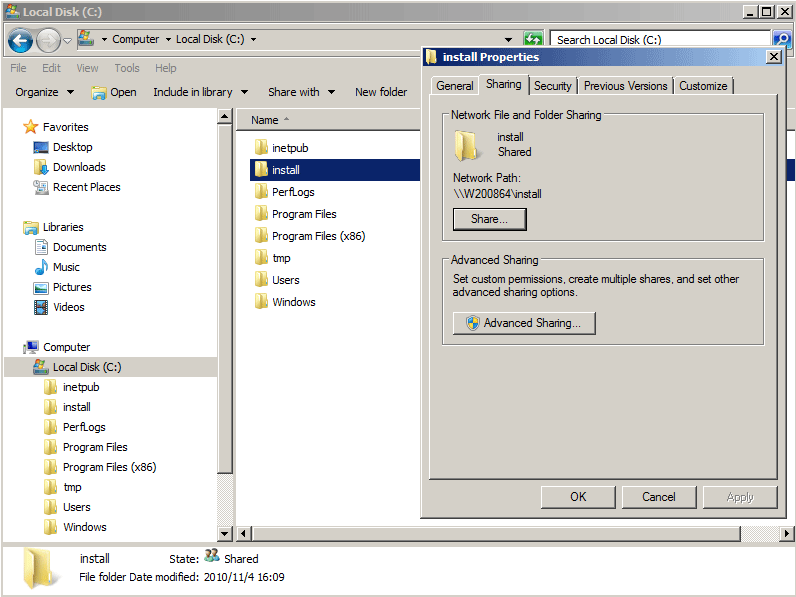The height and width of the screenshot is (597, 796).
Task: Select Local Disk (C:) in tree
Action: (77, 367)
